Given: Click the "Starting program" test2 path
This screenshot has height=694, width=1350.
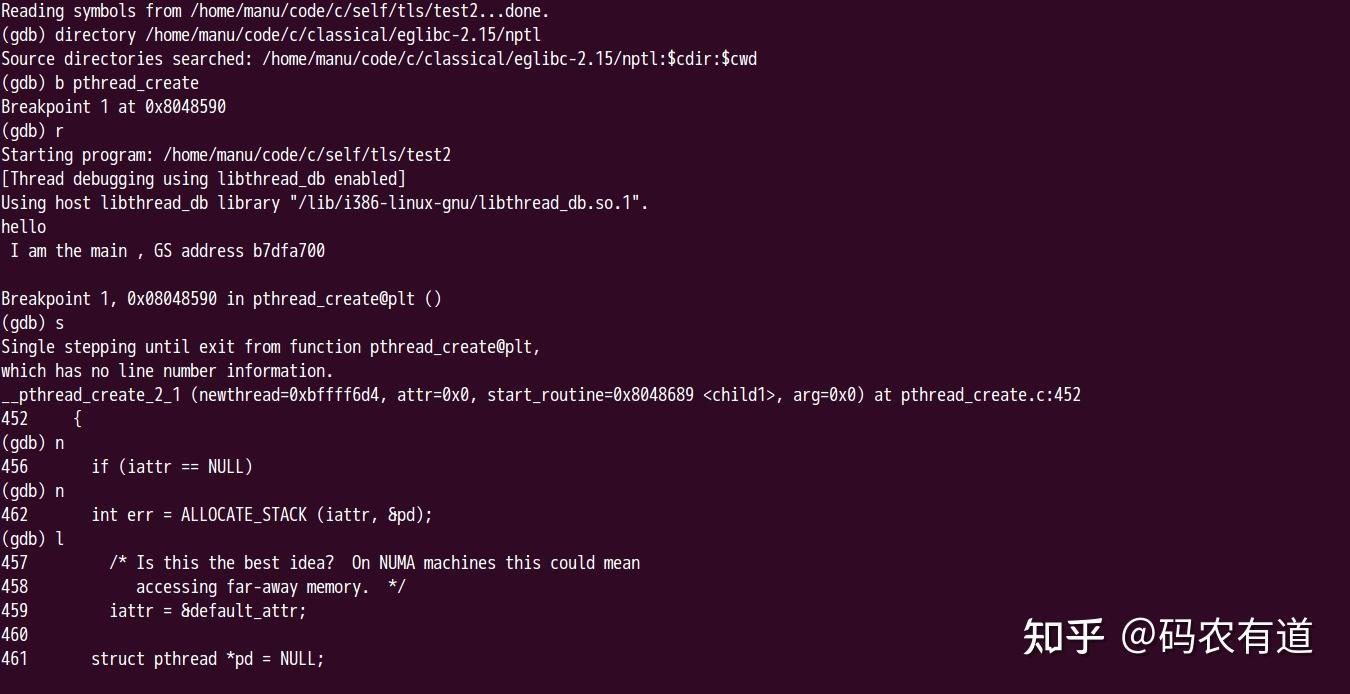Looking at the screenshot, I should click(x=306, y=155).
